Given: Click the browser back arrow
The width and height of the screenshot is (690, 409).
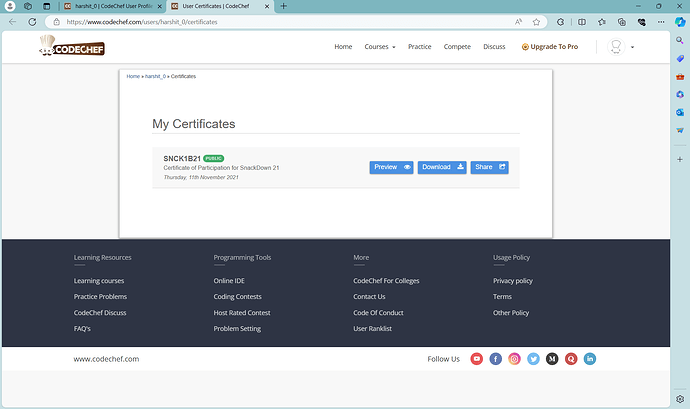Looking at the screenshot, I should point(12,22).
